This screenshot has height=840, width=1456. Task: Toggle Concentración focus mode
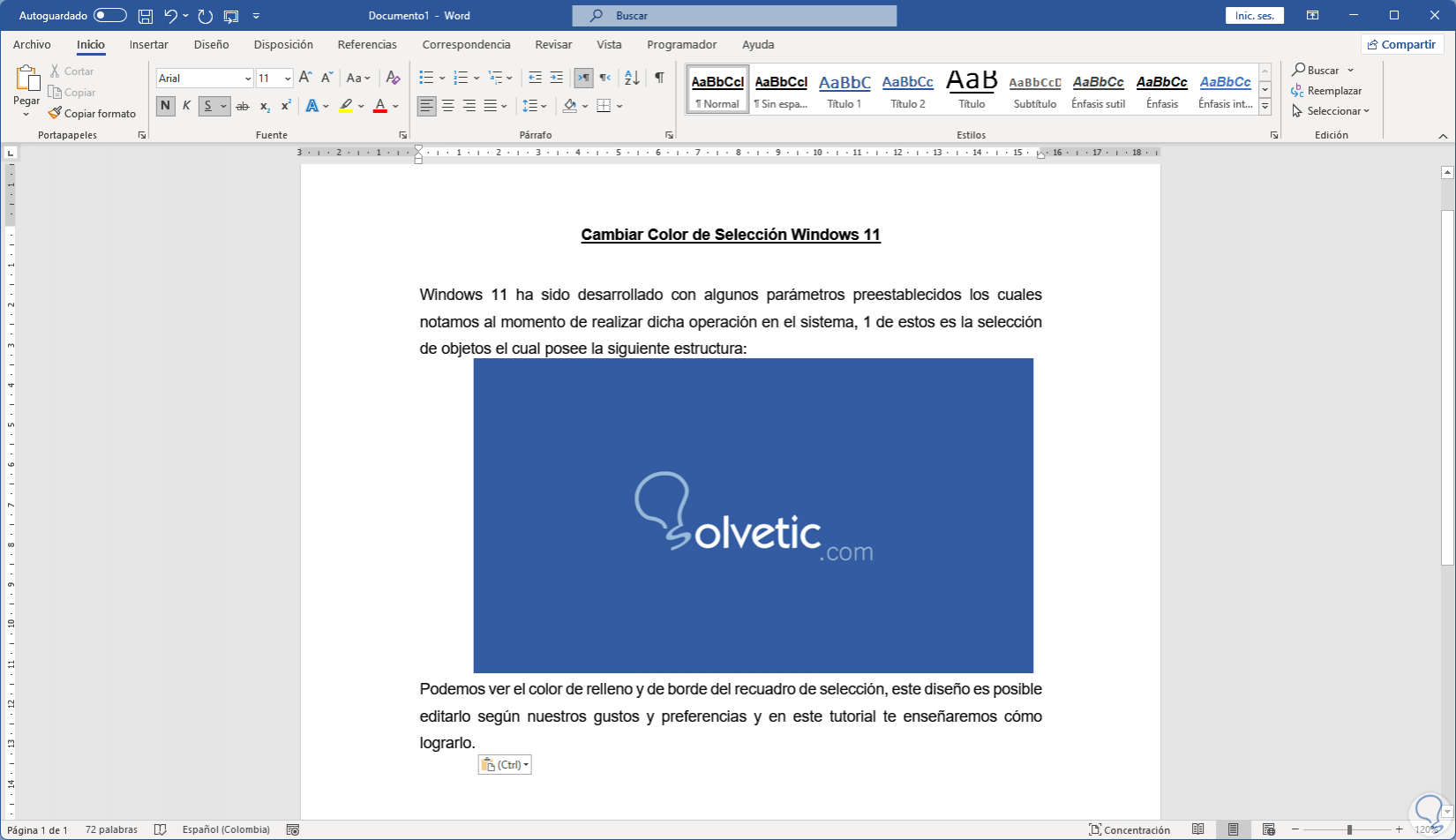point(1130,829)
